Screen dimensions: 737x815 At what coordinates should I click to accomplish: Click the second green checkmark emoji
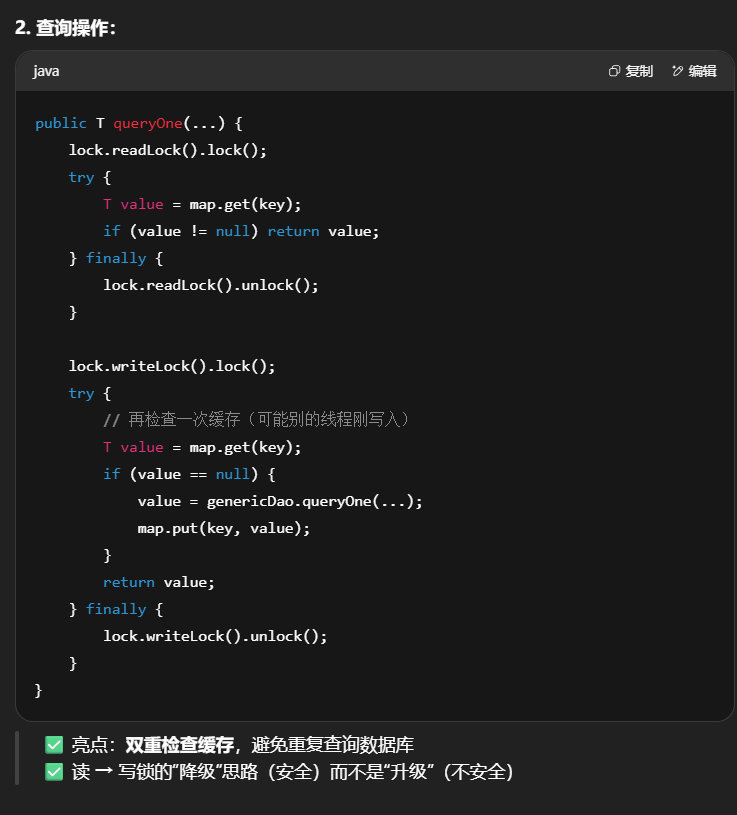[x=54, y=772]
